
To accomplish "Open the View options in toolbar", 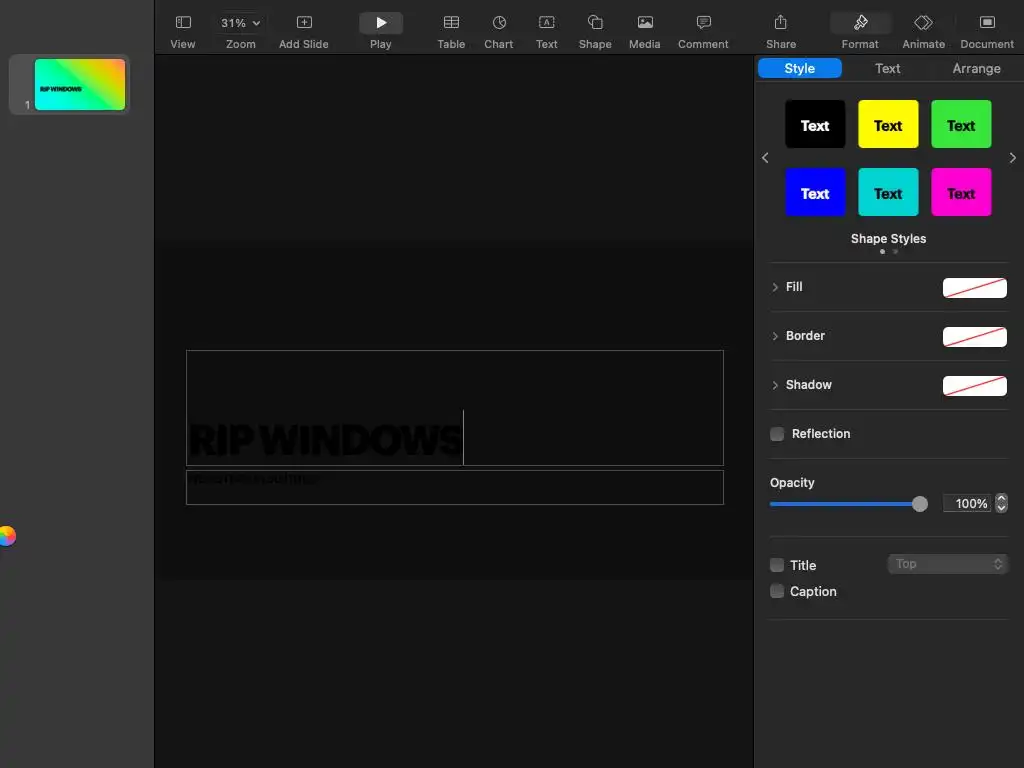I will coord(183,32).
